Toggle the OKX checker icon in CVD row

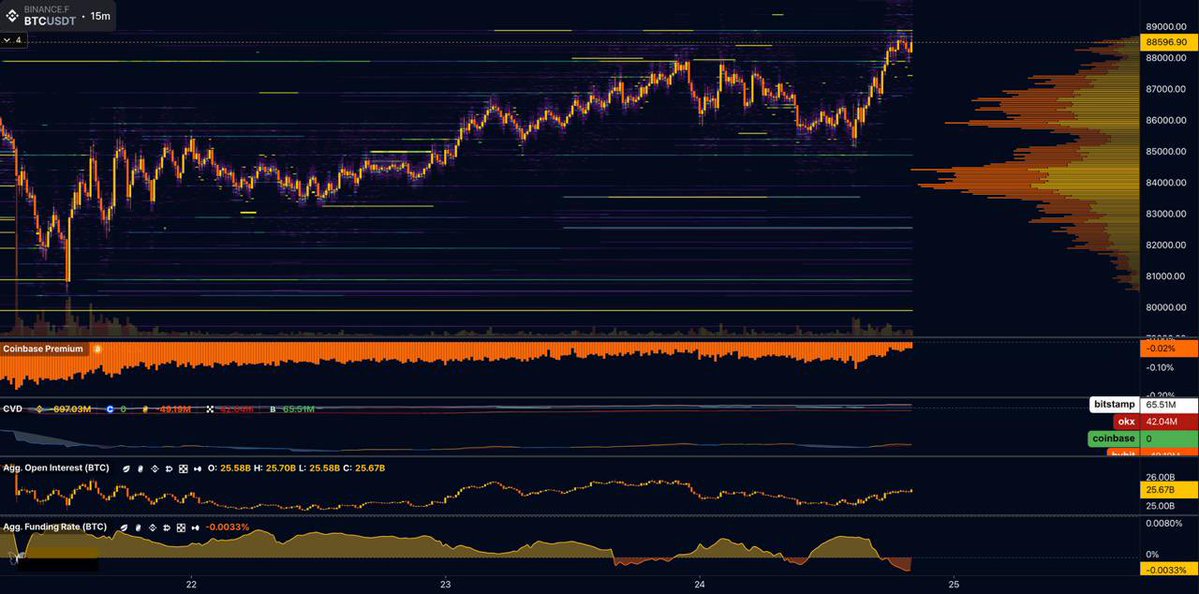click(x=210, y=409)
